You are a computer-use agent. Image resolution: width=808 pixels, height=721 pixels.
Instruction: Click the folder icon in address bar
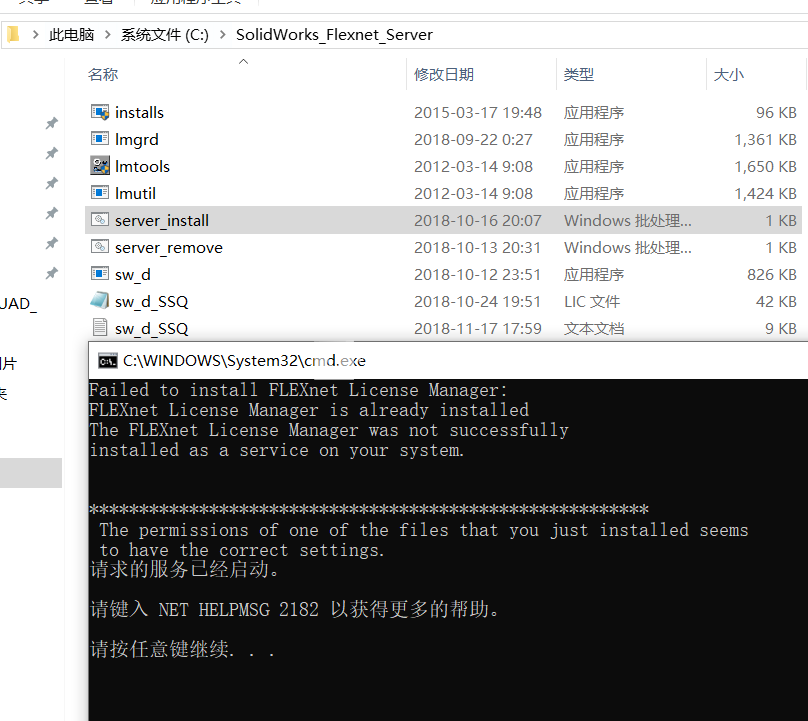tap(12, 35)
